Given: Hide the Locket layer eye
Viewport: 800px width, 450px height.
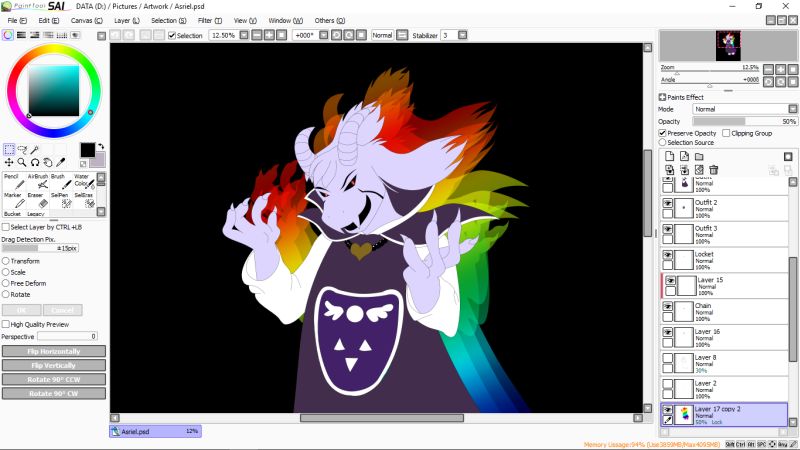Looking at the screenshot, I should tap(667, 255).
